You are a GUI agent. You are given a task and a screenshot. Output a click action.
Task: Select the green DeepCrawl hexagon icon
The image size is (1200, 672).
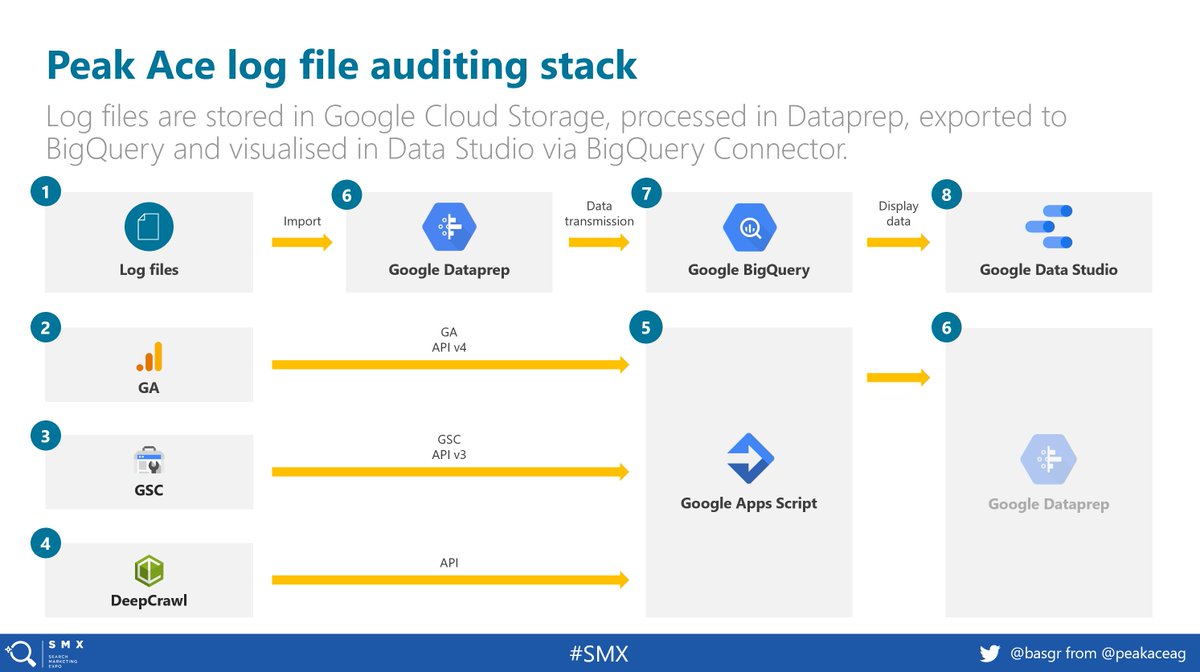point(148,566)
